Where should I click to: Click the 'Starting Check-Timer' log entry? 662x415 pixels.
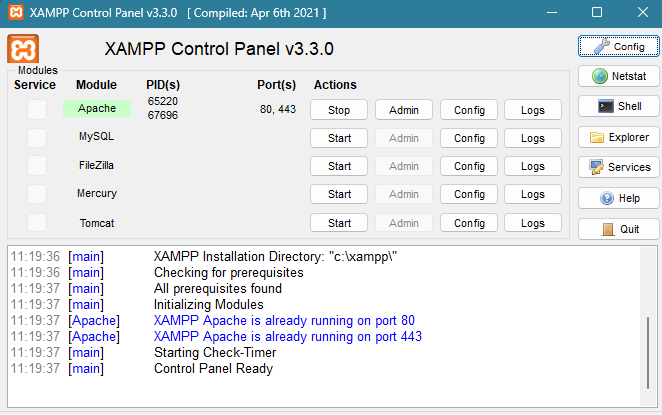point(215,353)
